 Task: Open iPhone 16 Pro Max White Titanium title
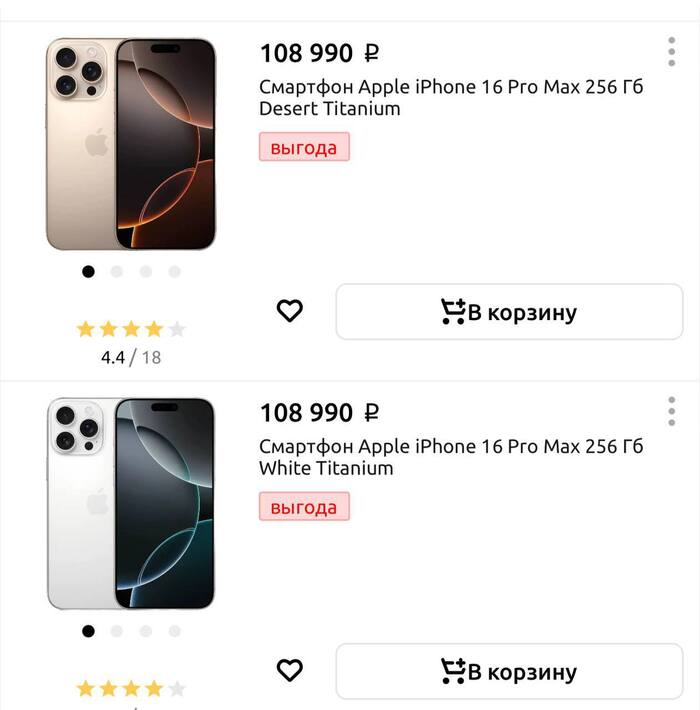450,456
